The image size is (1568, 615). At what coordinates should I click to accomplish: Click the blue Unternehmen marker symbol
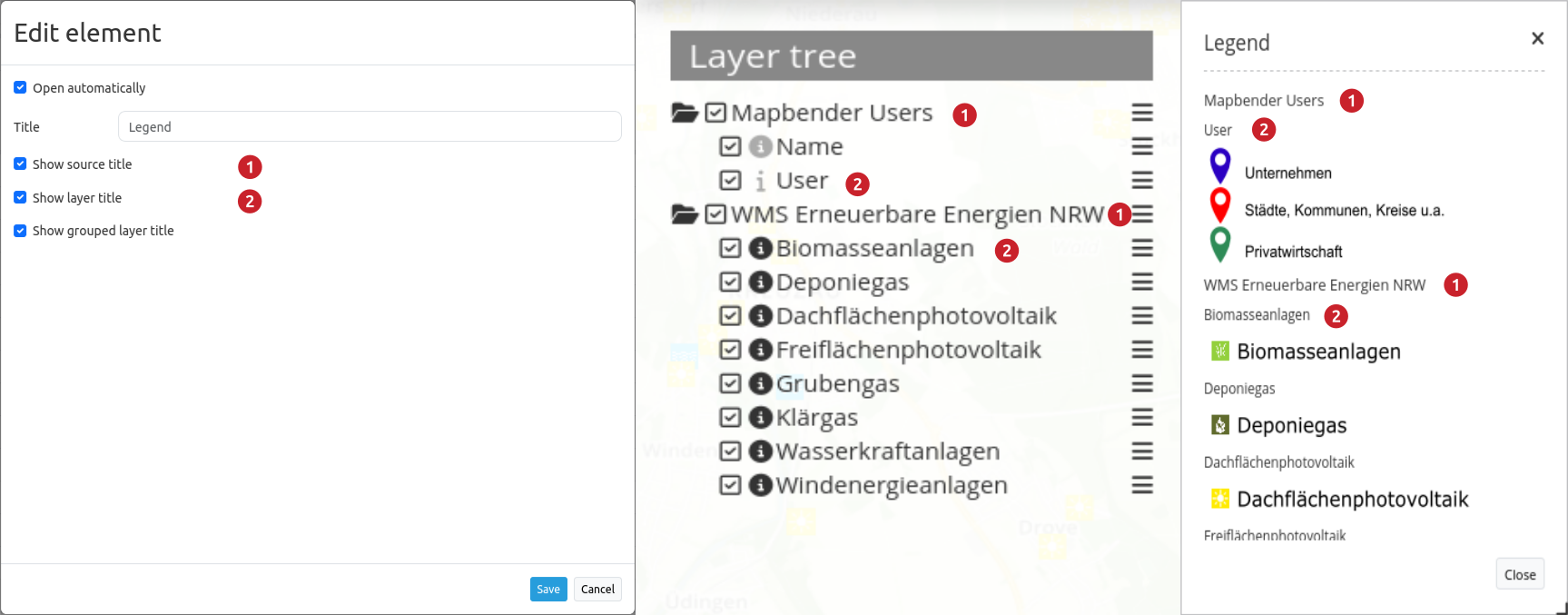1220,167
